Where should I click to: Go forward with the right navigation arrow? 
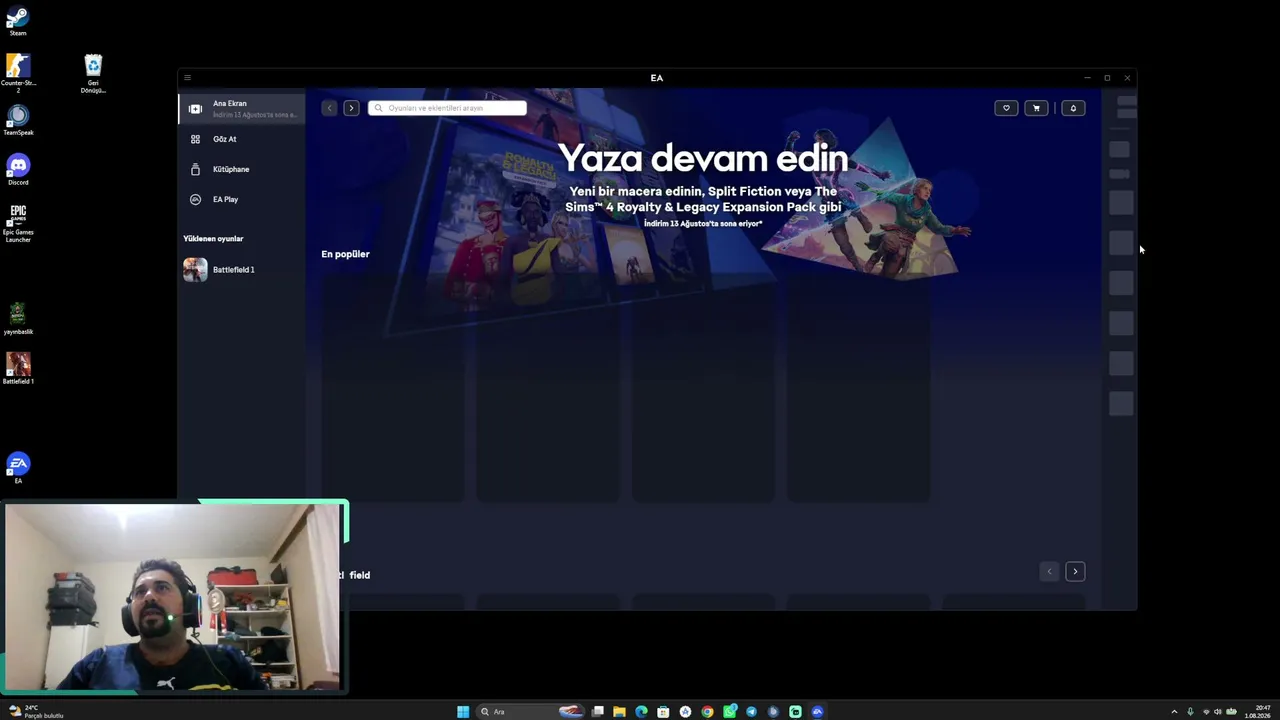tap(351, 108)
